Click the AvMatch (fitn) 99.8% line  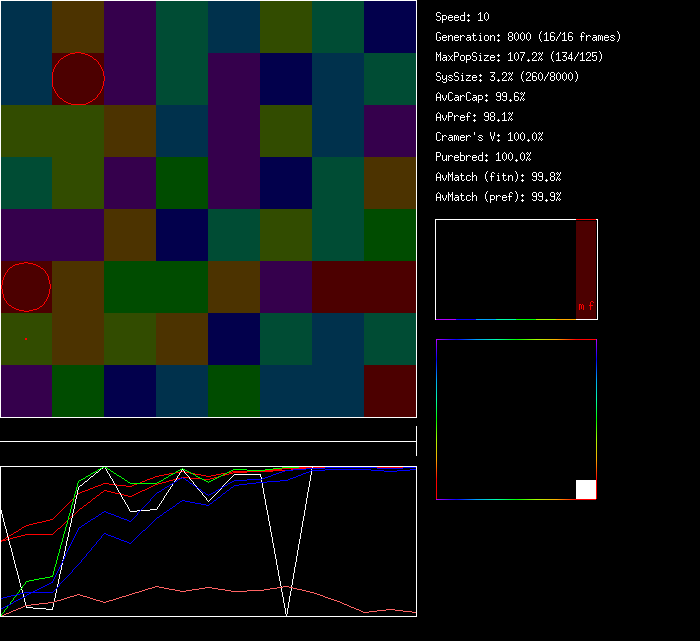[498, 177]
